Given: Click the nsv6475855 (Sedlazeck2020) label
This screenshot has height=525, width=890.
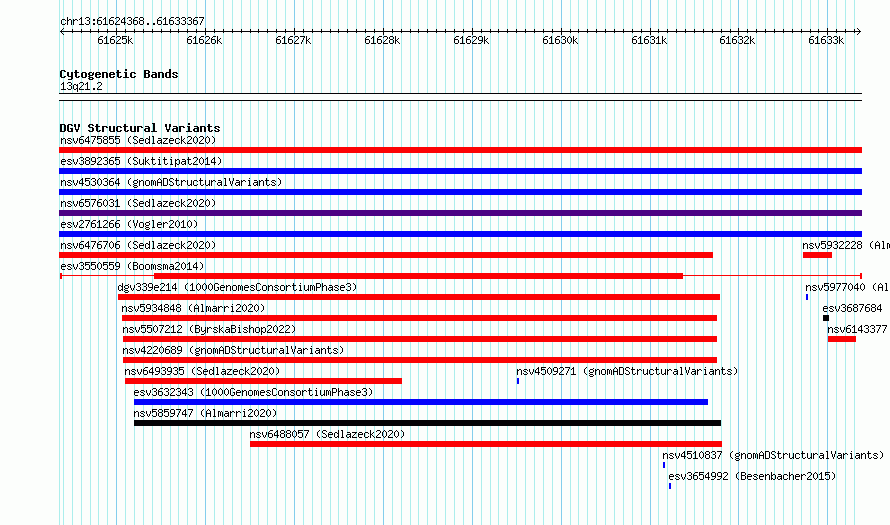Looking at the screenshot, I should pyautogui.click(x=138, y=140).
